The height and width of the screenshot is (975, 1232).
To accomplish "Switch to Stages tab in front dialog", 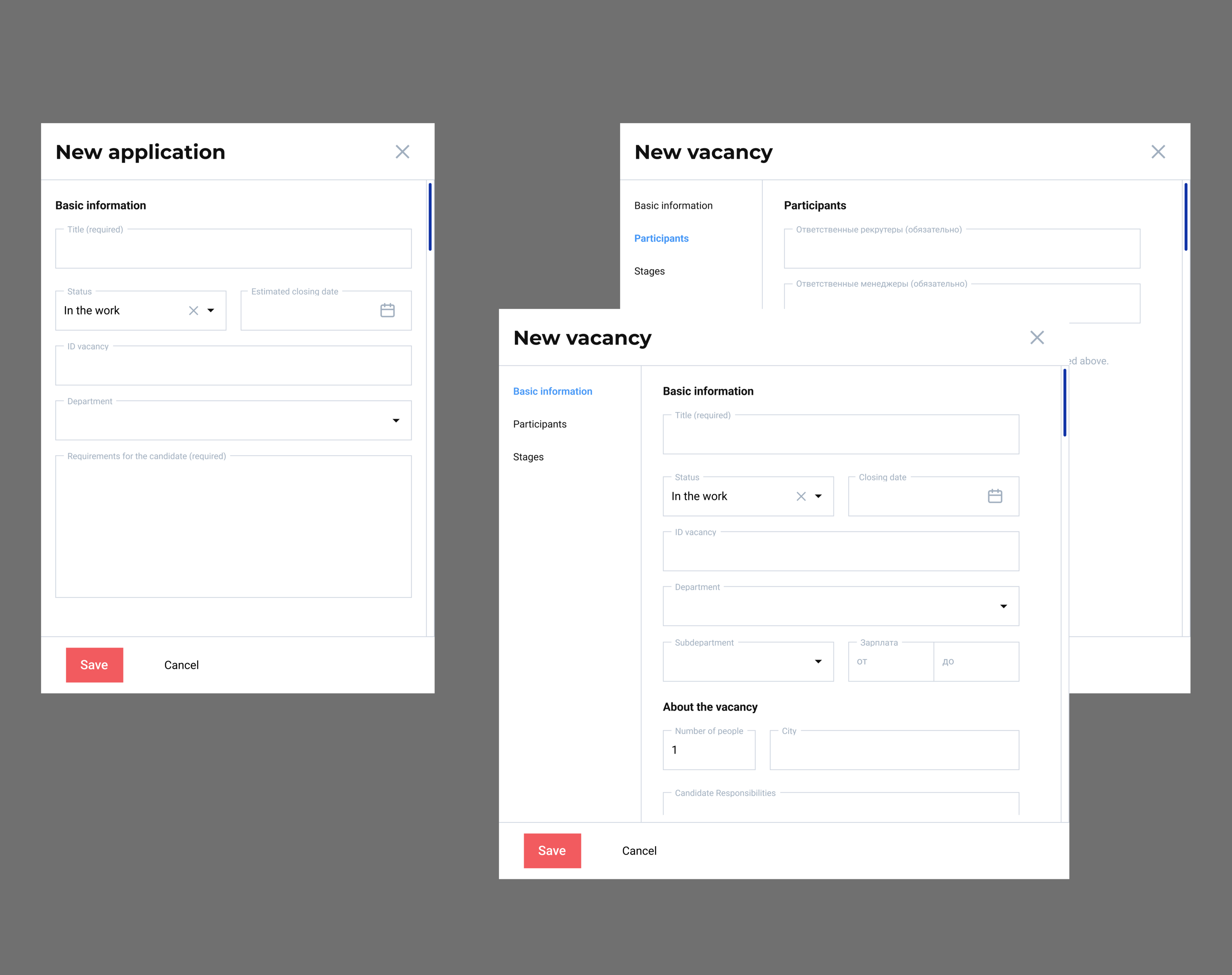I will 528,457.
